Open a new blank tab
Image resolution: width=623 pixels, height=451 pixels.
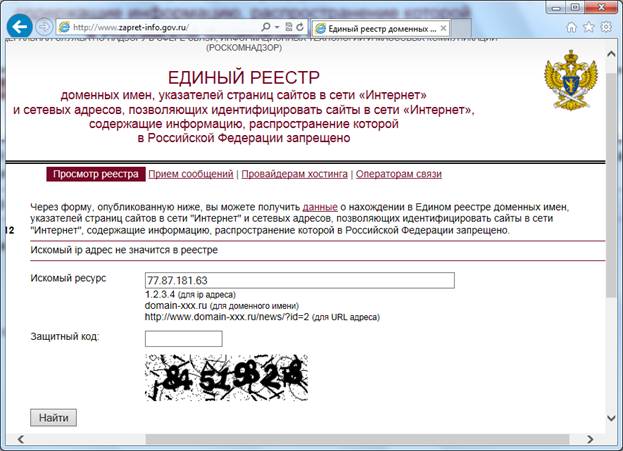pos(461,28)
